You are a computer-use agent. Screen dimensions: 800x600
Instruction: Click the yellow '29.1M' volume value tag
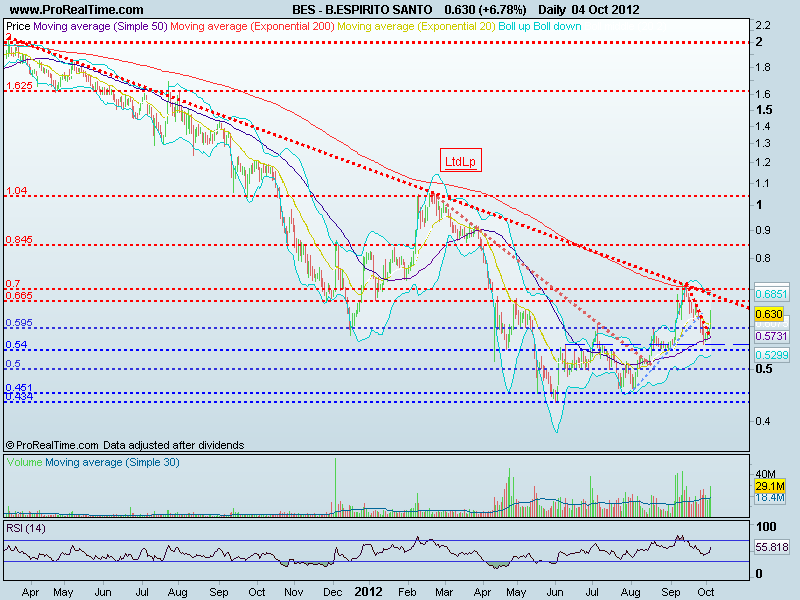coord(770,486)
